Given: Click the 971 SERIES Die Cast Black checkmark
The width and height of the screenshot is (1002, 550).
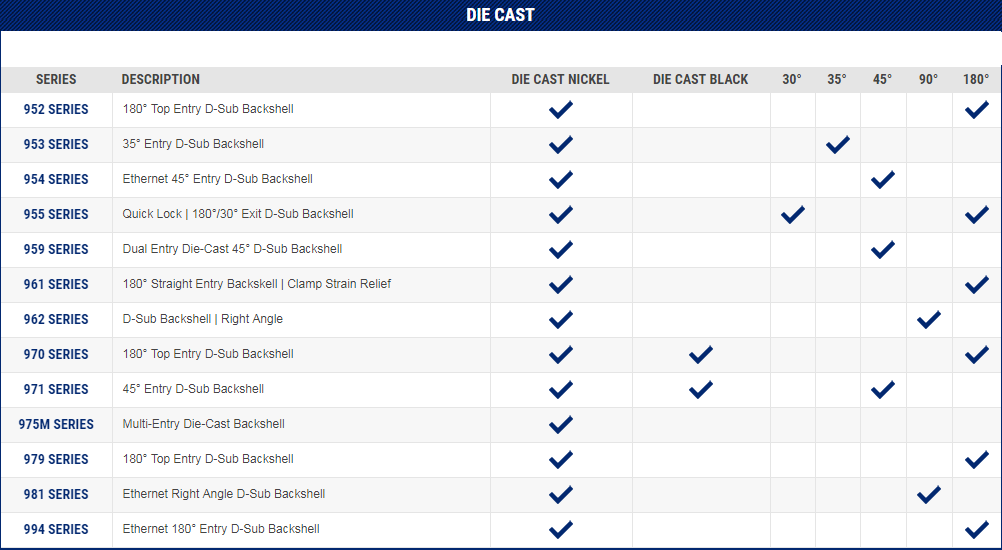Looking at the screenshot, I should click(701, 389).
